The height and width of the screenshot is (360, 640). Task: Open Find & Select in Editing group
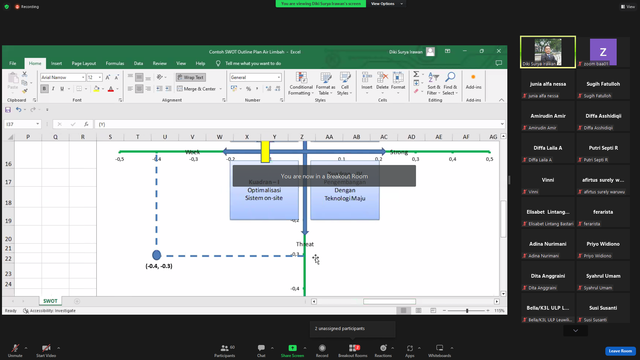click(x=450, y=84)
